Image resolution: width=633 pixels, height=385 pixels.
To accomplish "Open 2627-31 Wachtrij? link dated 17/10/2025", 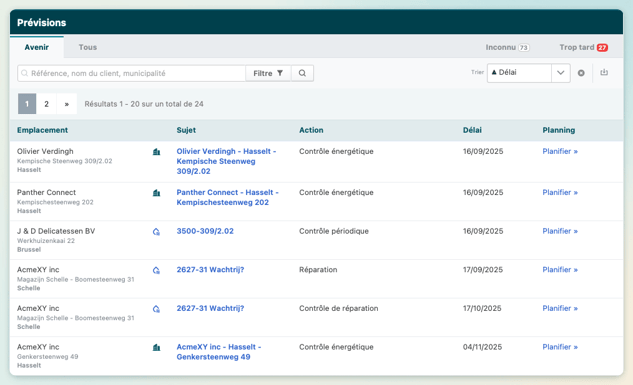I will (210, 308).
